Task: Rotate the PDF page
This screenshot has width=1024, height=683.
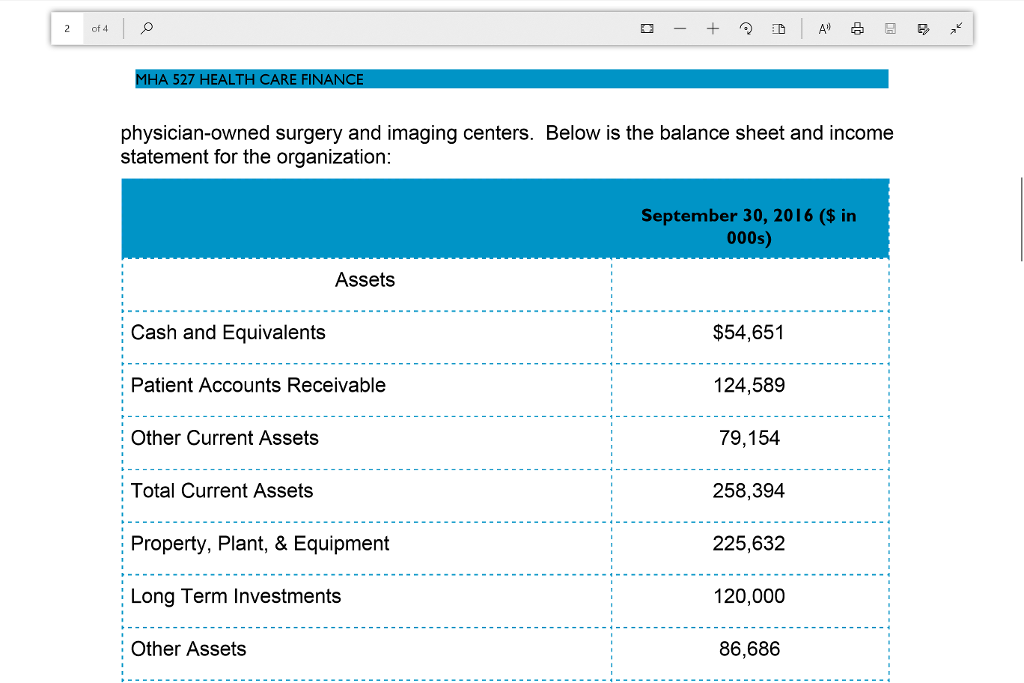Action: tap(746, 28)
